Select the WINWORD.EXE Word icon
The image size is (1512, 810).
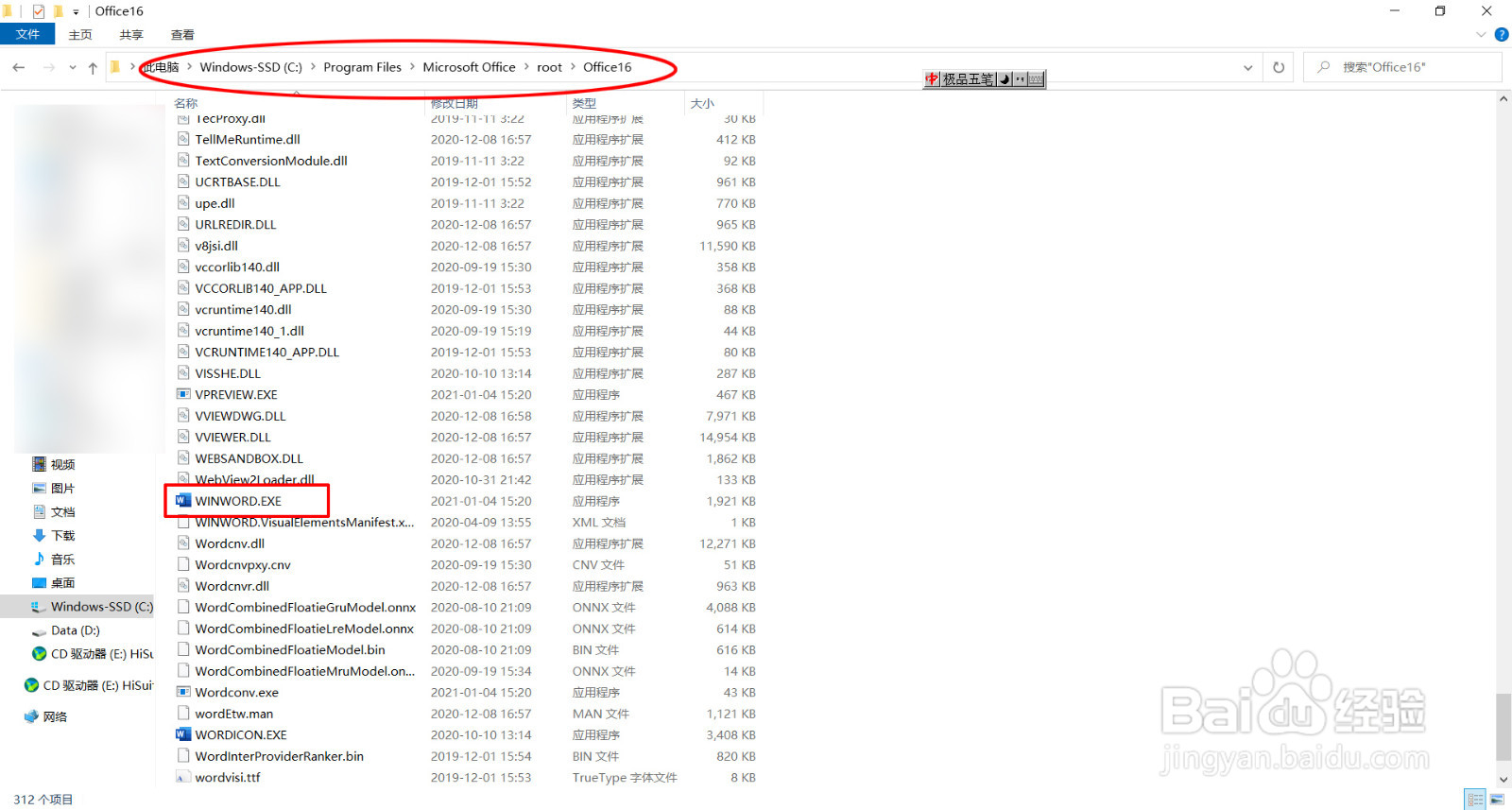pyautogui.click(x=183, y=501)
